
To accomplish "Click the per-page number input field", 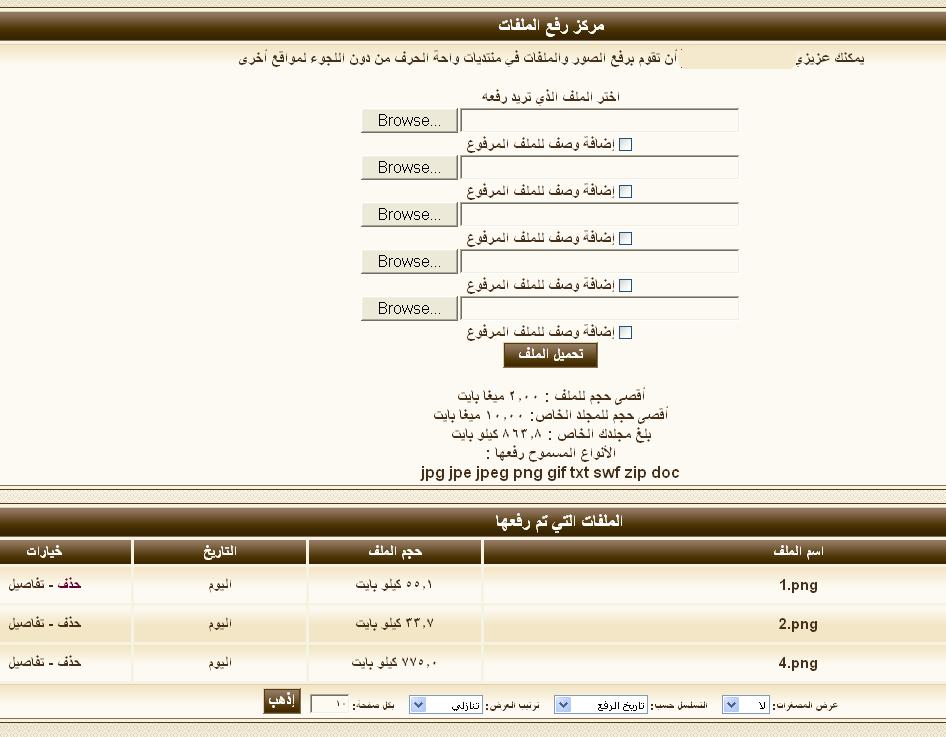I will click(x=330, y=705).
